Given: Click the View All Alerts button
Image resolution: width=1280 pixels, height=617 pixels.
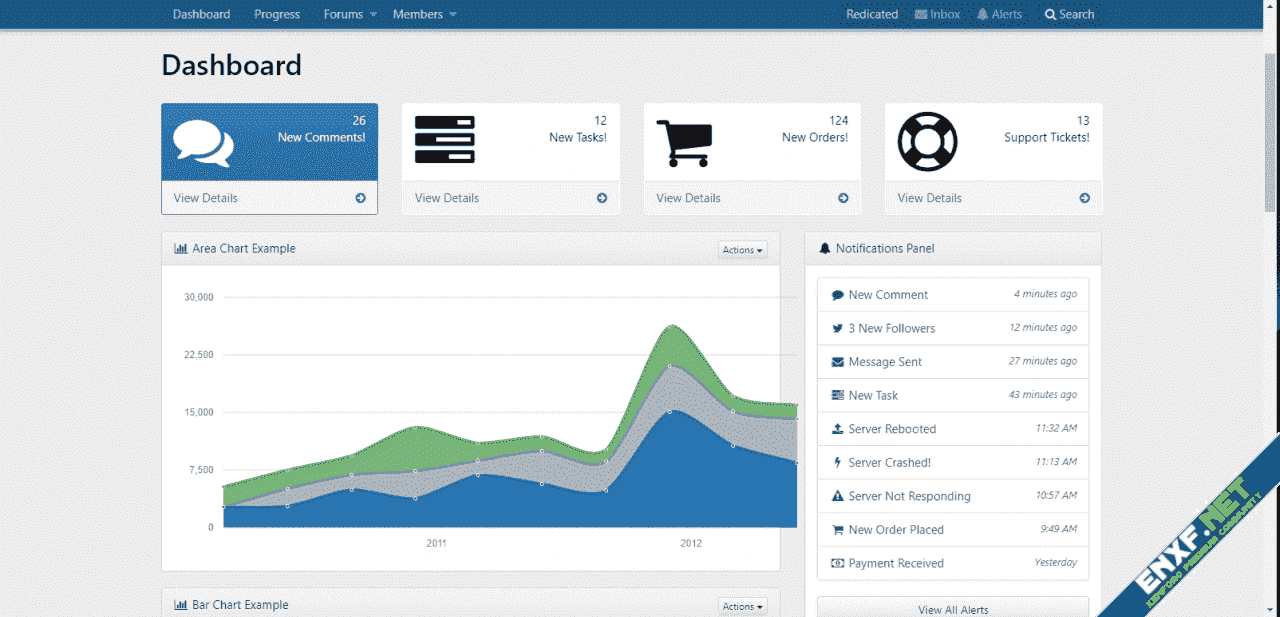Looking at the screenshot, I should 952,609.
